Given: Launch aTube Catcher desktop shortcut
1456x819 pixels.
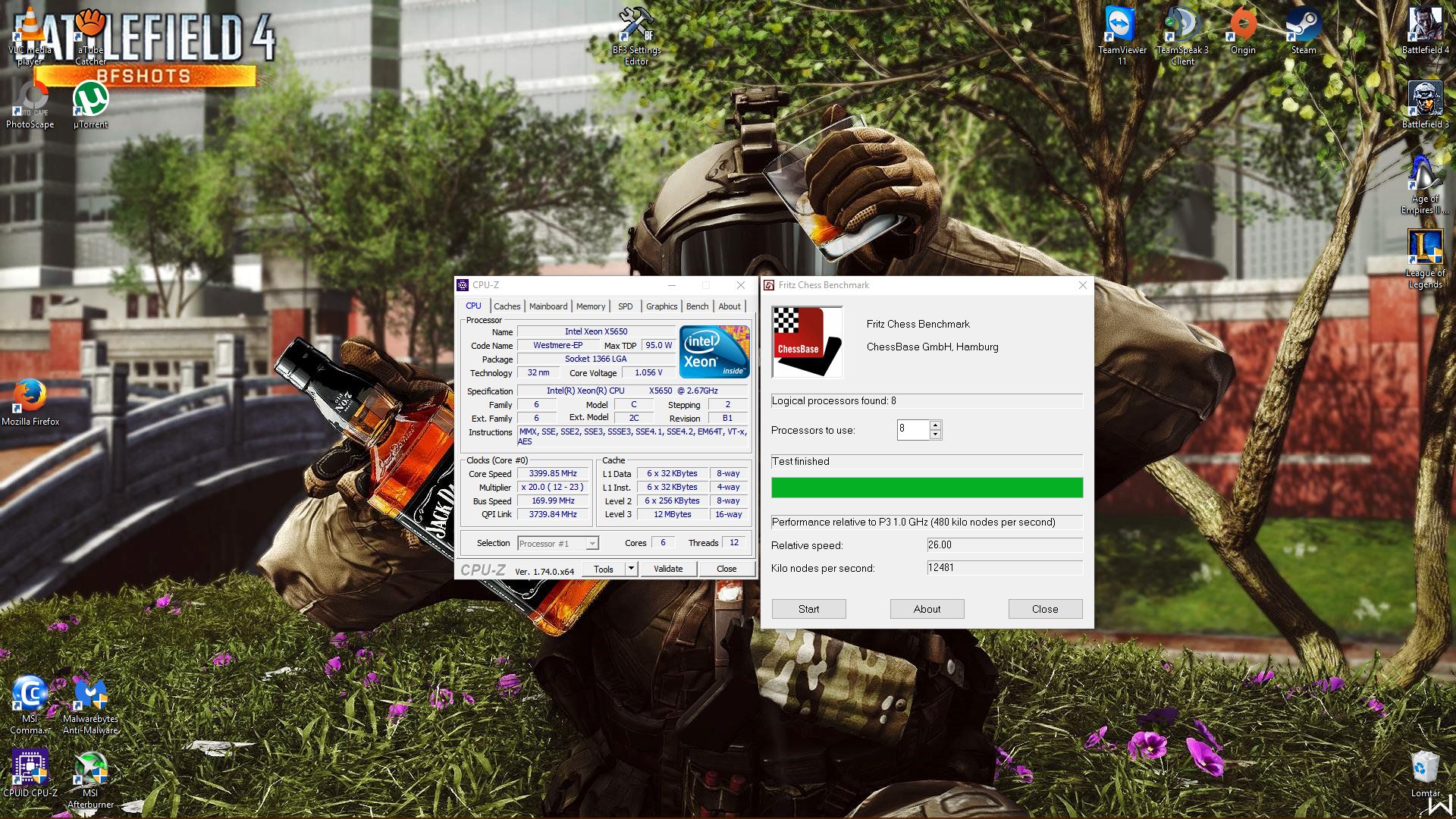Looking at the screenshot, I should [90, 36].
